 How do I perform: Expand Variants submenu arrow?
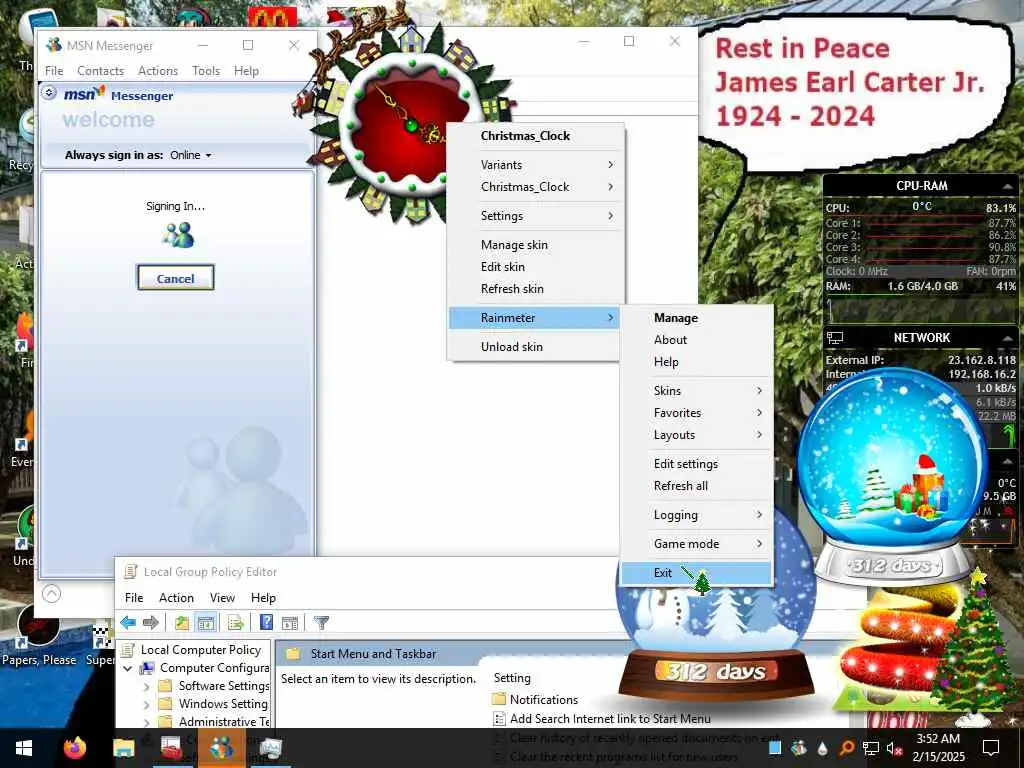[x=611, y=165]
